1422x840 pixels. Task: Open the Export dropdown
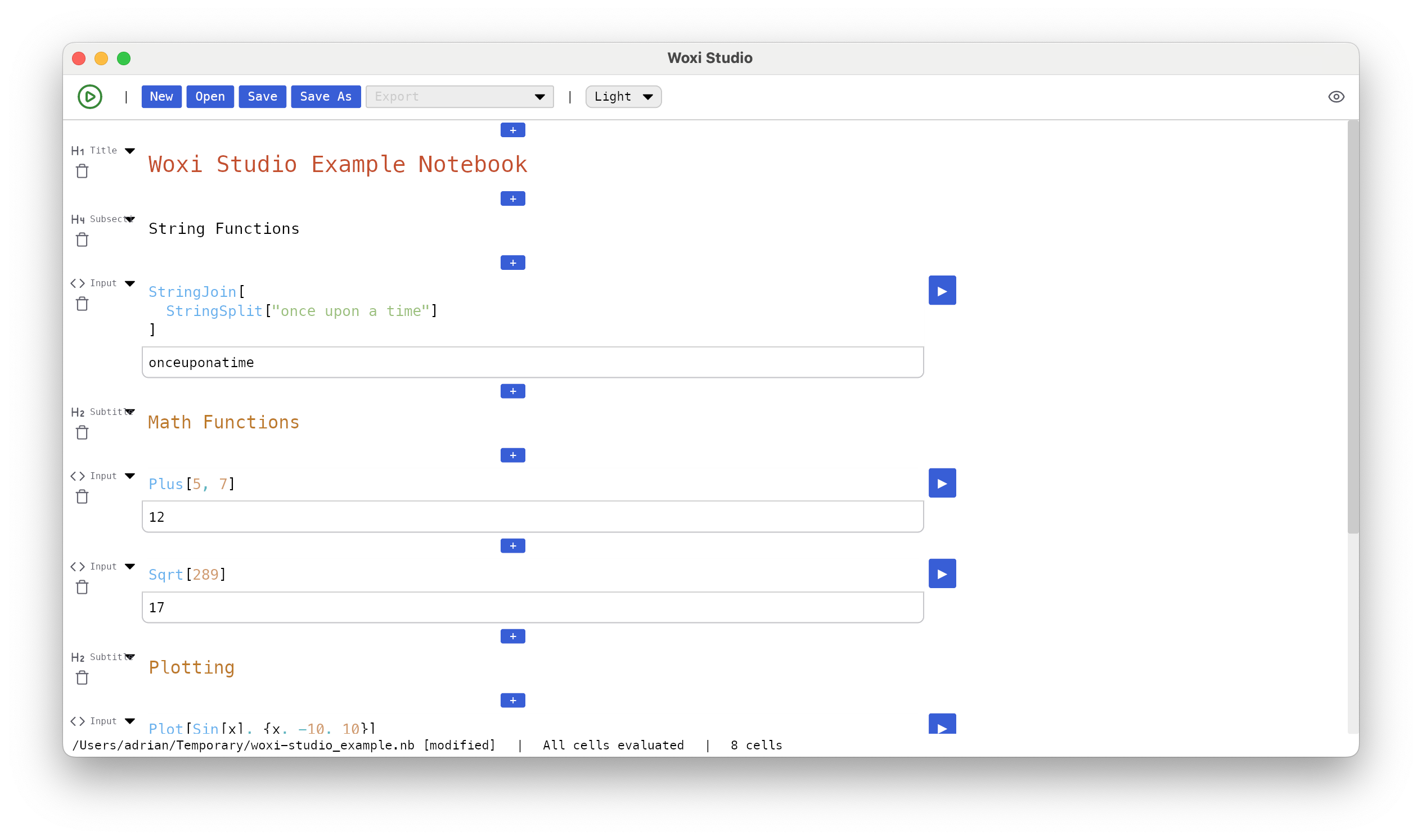pos(459,97)
